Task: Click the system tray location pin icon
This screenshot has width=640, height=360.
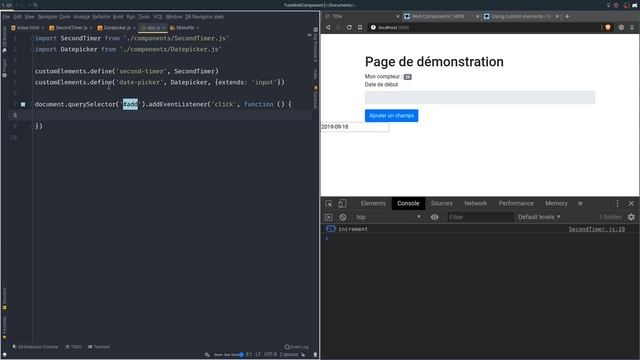Action: point(608,5)
